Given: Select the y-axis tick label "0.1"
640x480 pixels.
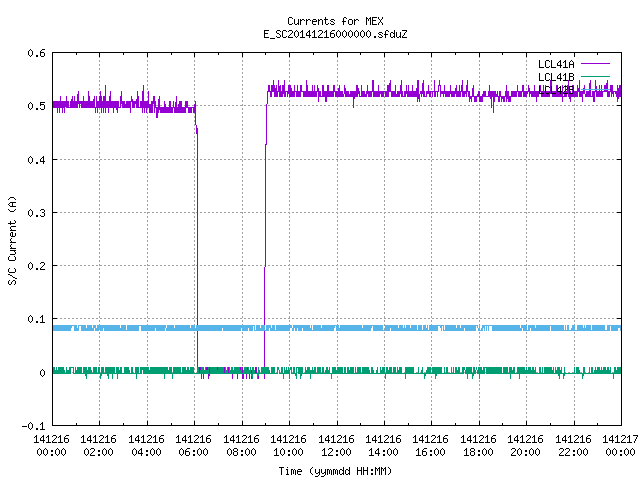Looking at the screenshot, I should click(x=36, y=319).
